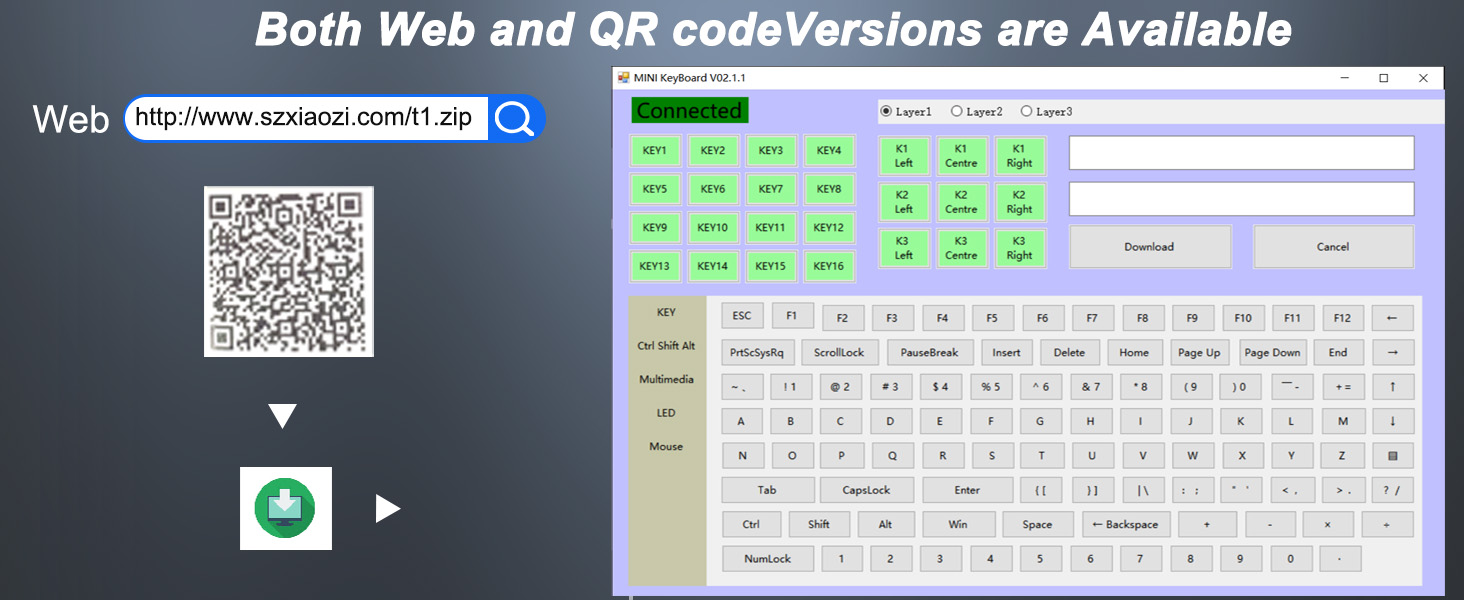Click the Enter key button

pos(967,490)
